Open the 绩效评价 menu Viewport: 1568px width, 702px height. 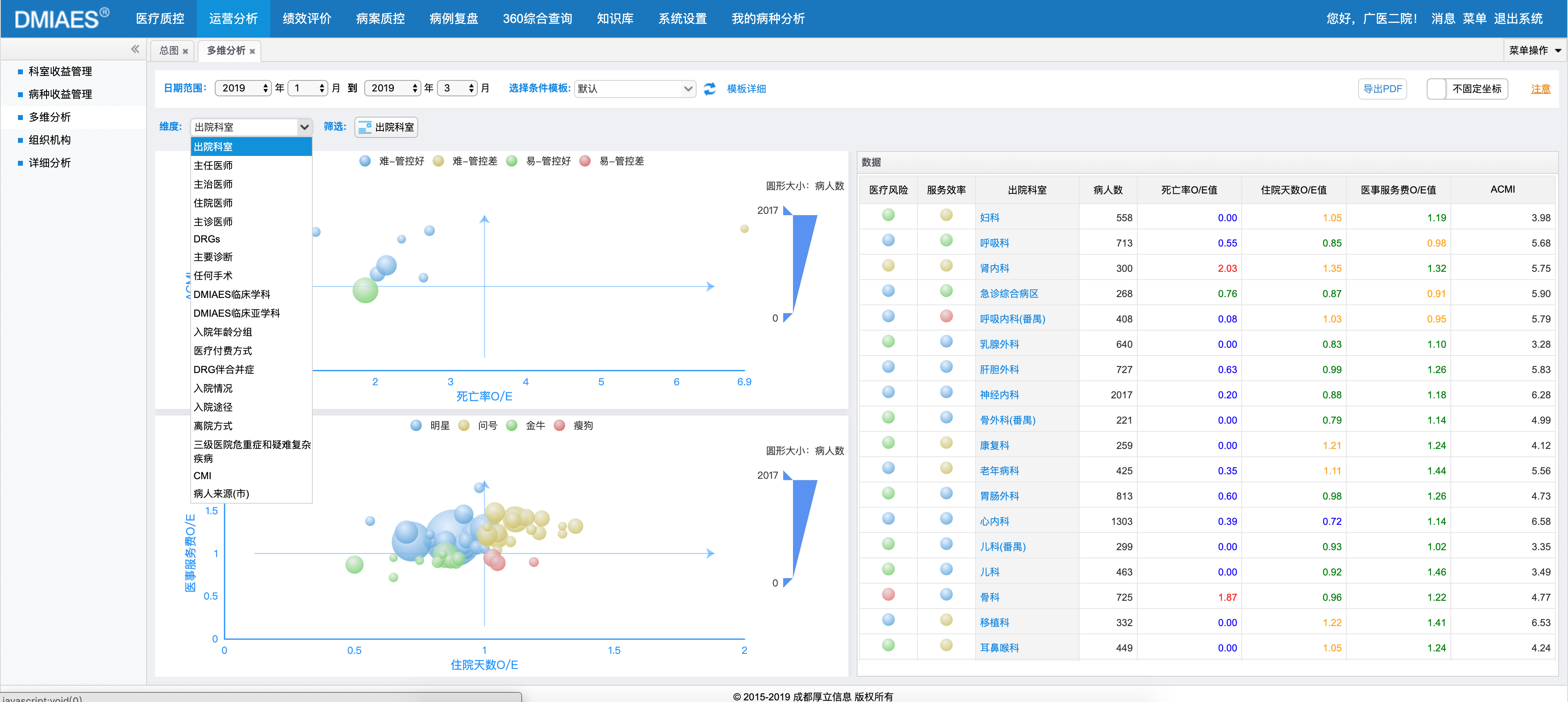pos(307,19)
